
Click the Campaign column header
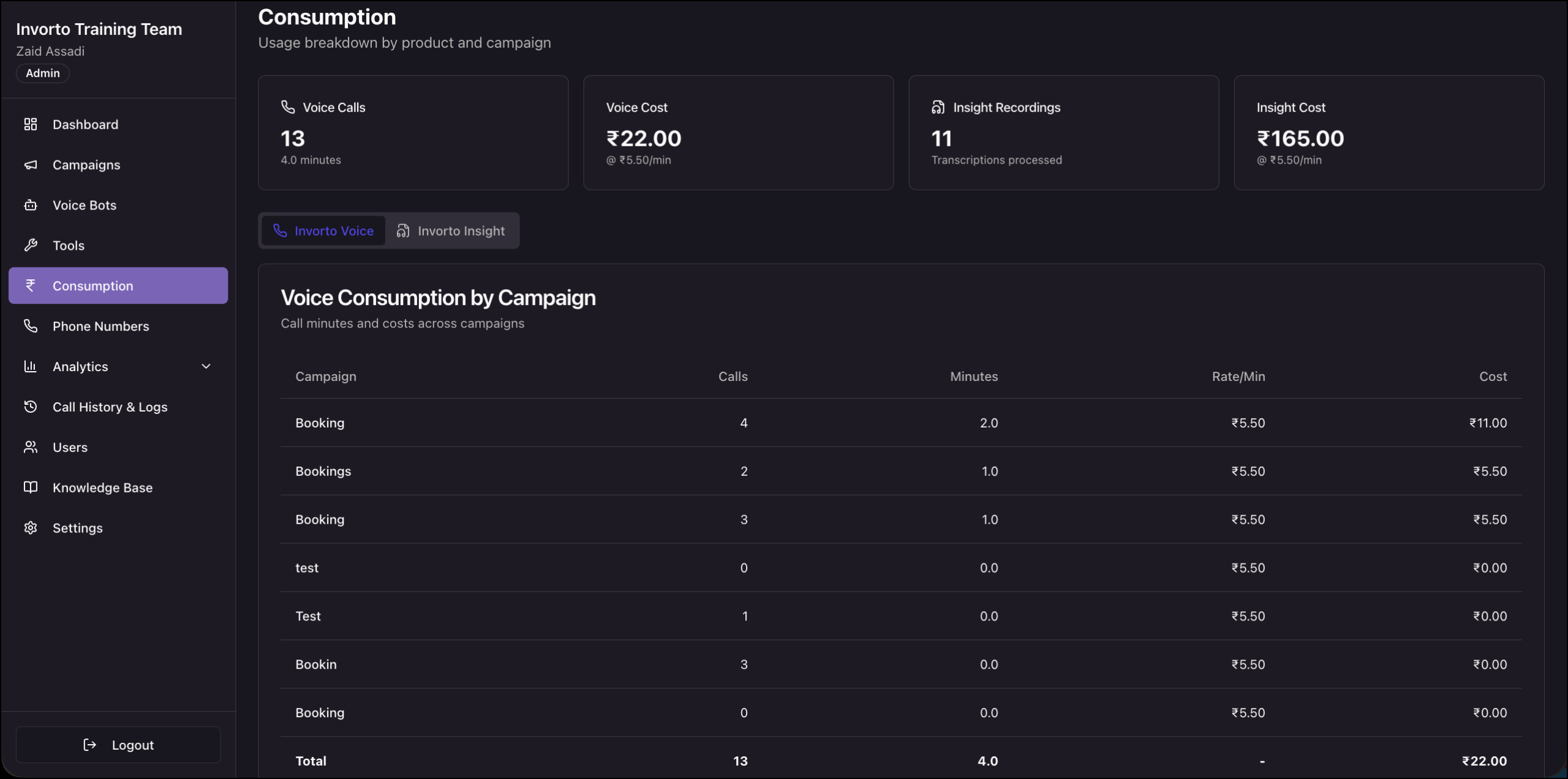326,376
